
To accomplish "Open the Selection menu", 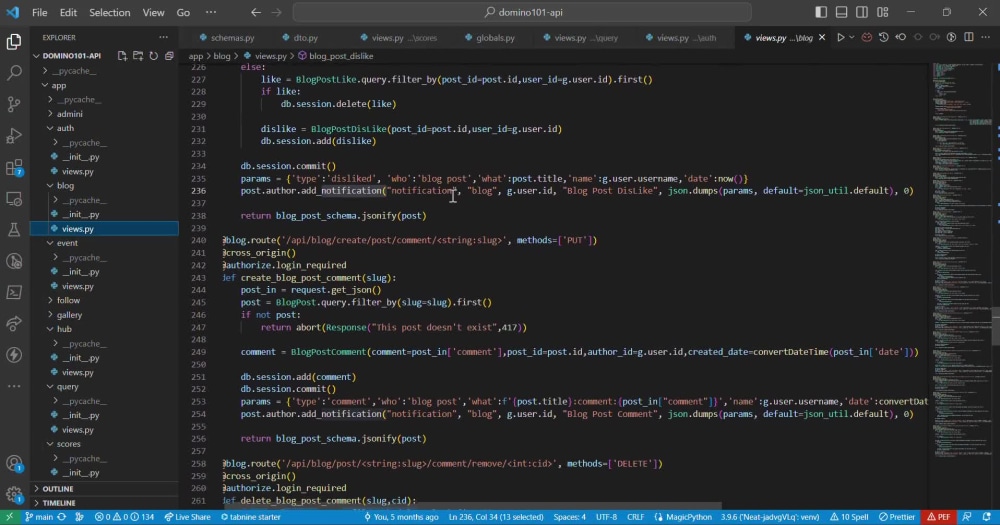I will pos(109,12).
